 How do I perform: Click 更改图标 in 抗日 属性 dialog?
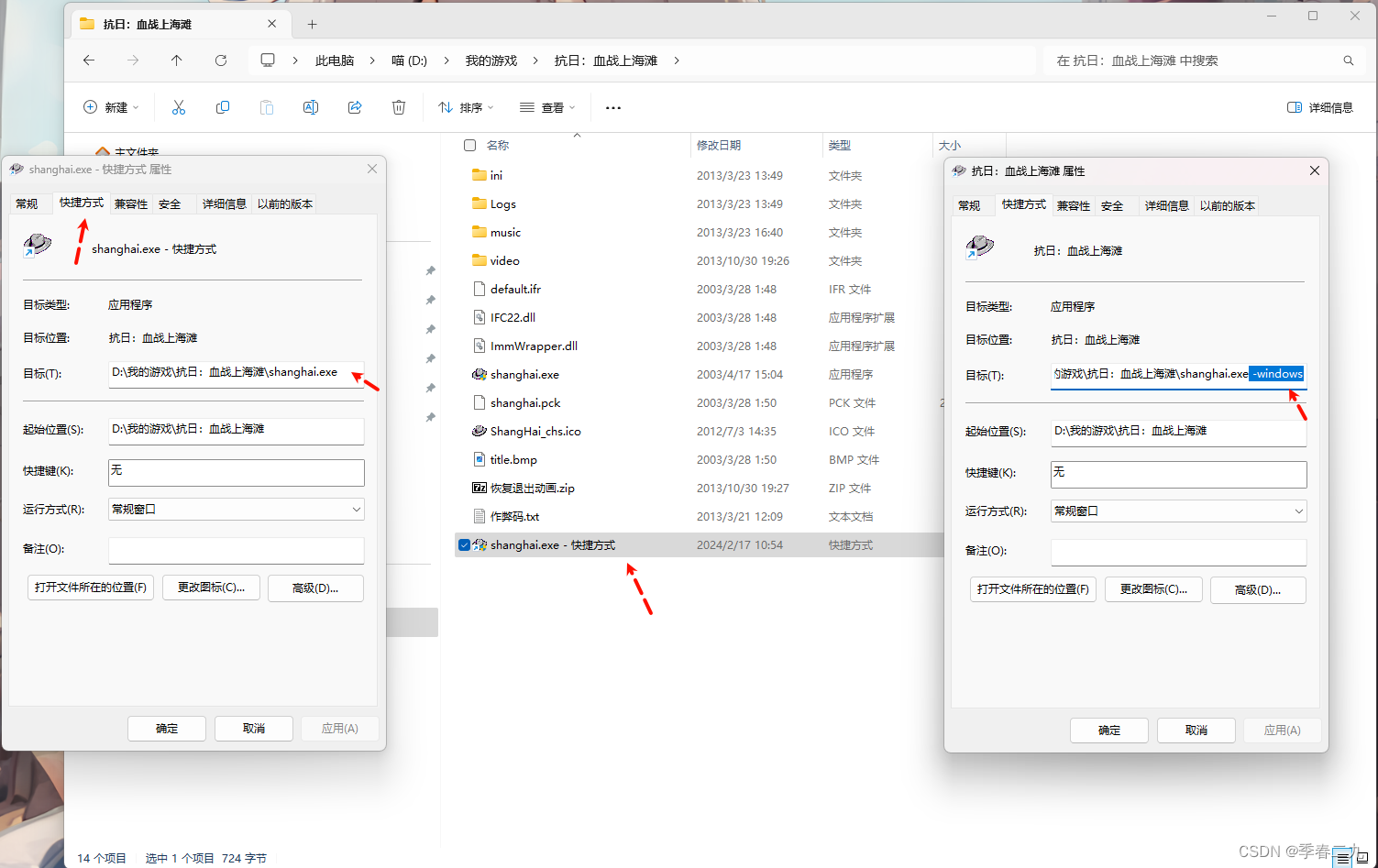point(1153,589)
